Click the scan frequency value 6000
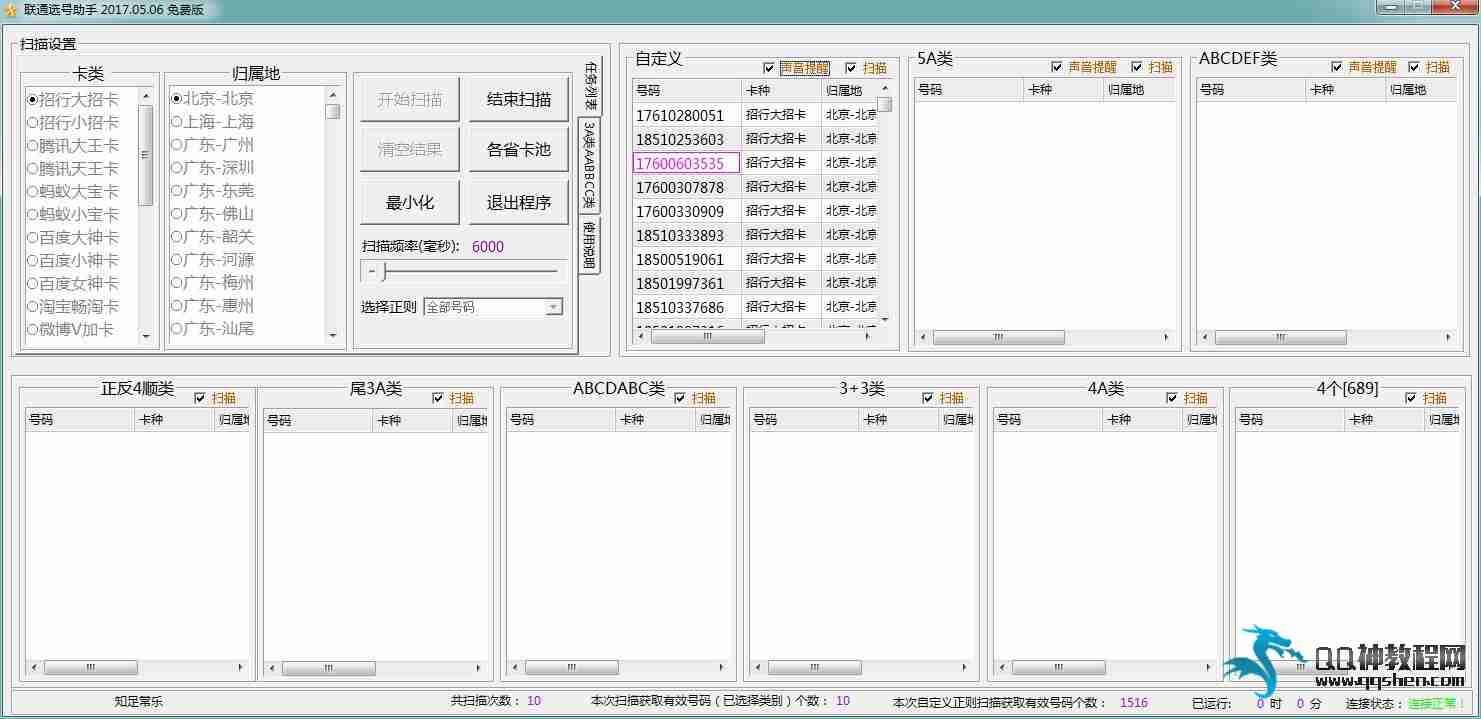Screen dimensions: 1481x719 point(488,246)
